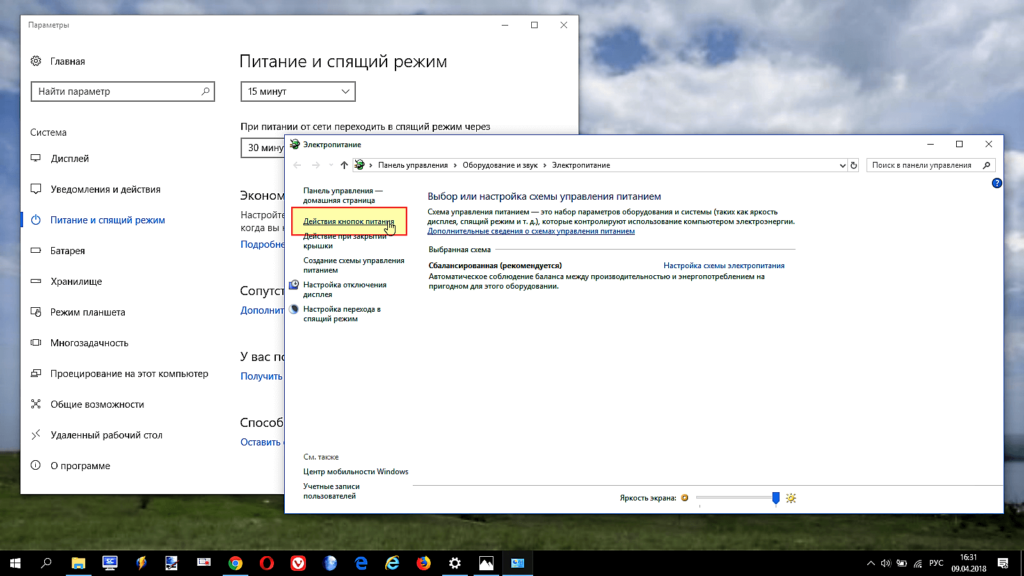Launch Opera browser from the taskbar

pos(267,563)
